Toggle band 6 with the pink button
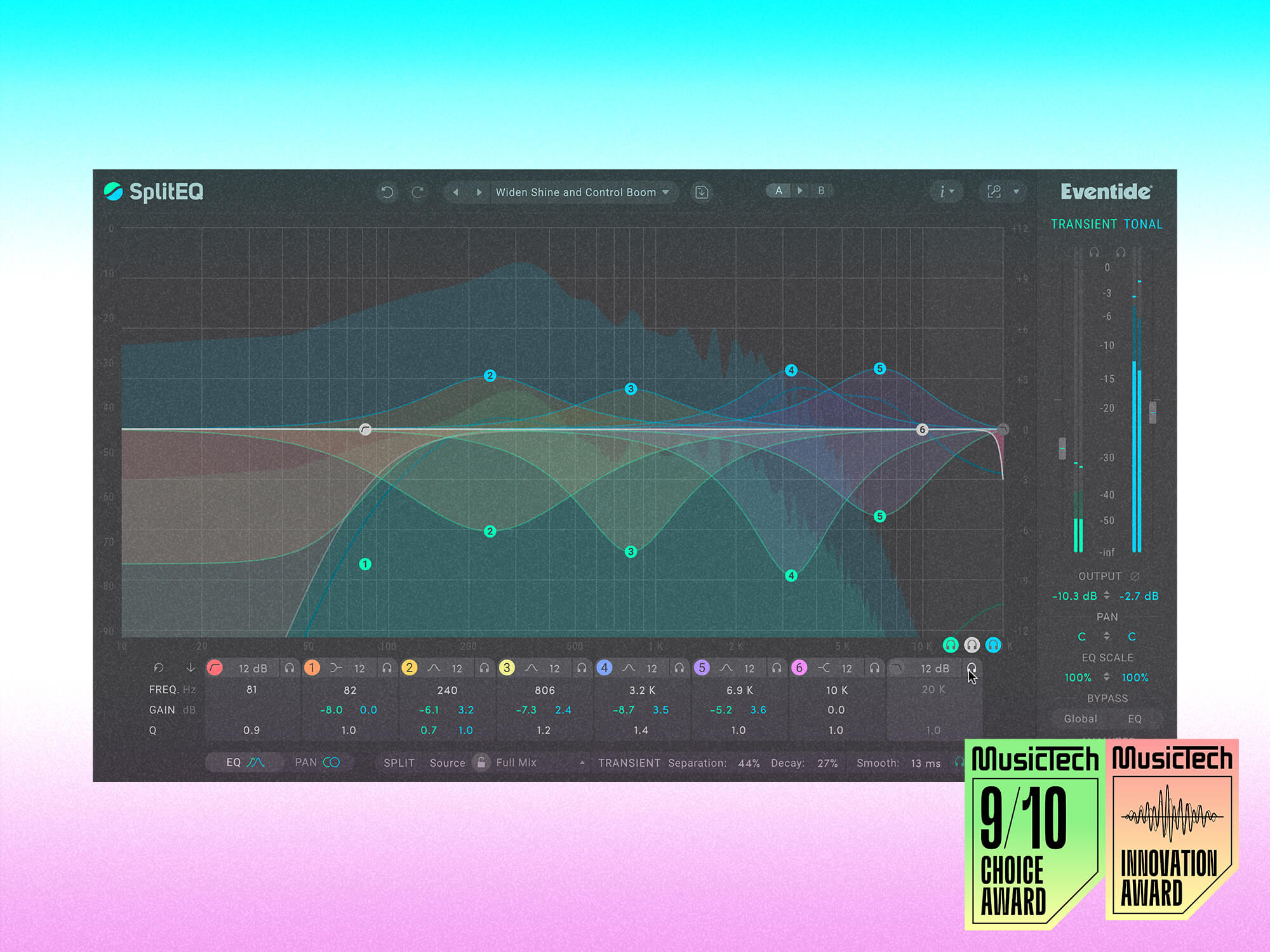This screenshot has width=1270, height=952. click(799, 668)
